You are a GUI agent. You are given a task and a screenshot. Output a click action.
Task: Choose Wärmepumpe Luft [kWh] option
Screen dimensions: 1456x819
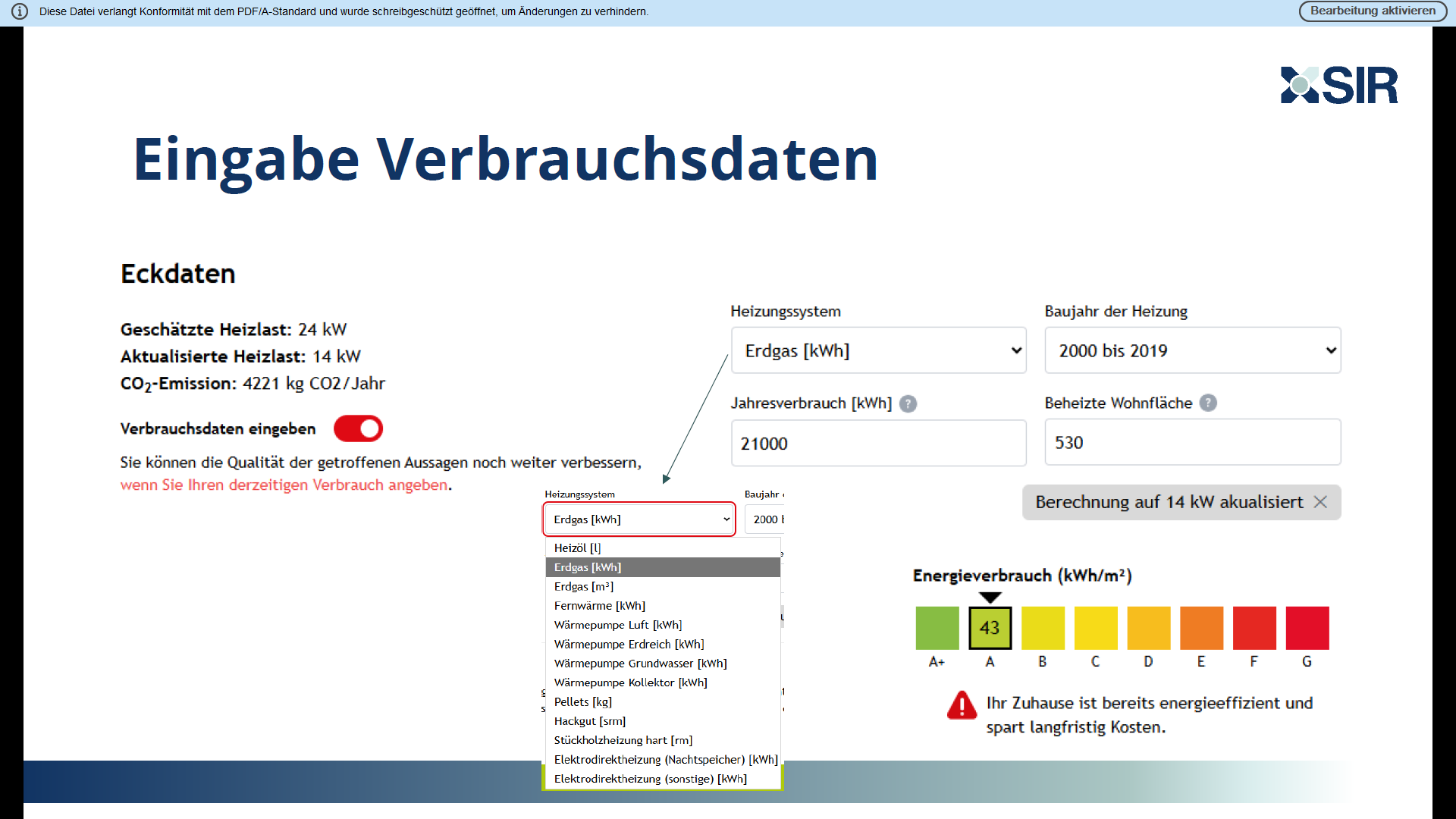[x=617, y=625]
